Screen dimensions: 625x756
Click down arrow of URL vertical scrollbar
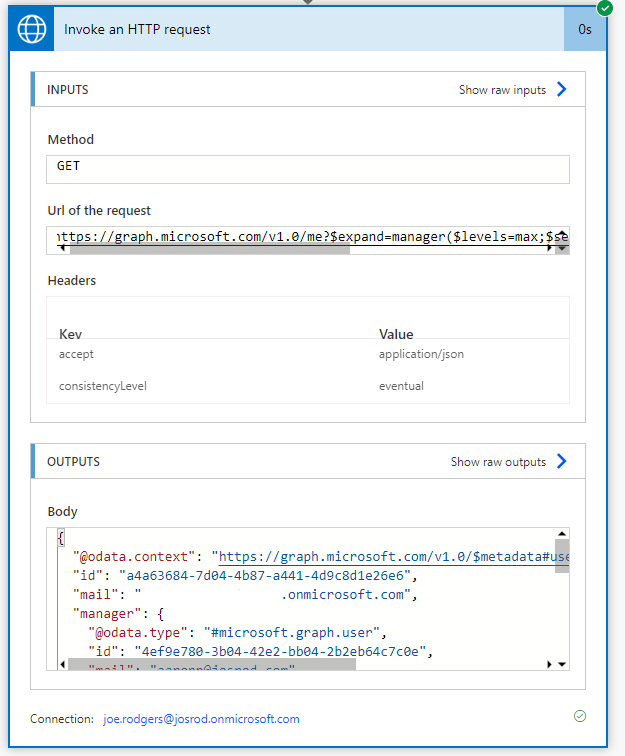tap(562, 249)
